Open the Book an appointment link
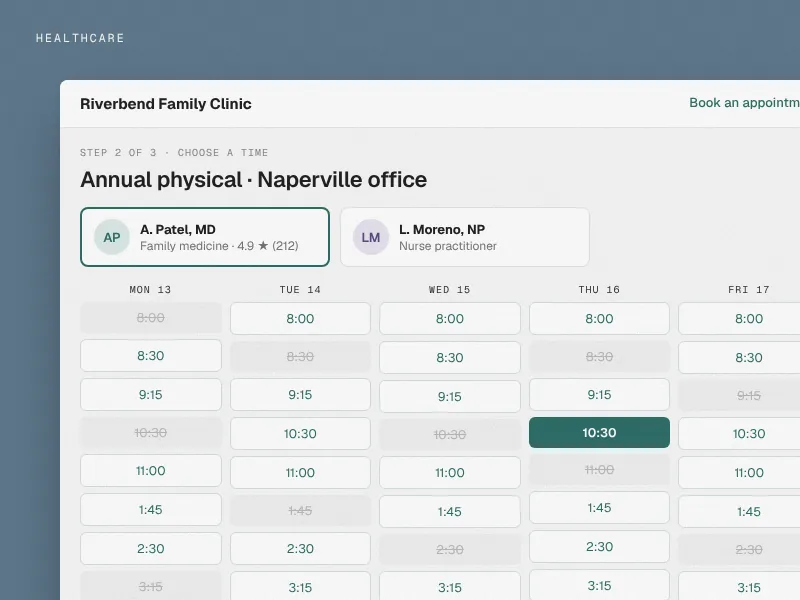 (744, 103)
